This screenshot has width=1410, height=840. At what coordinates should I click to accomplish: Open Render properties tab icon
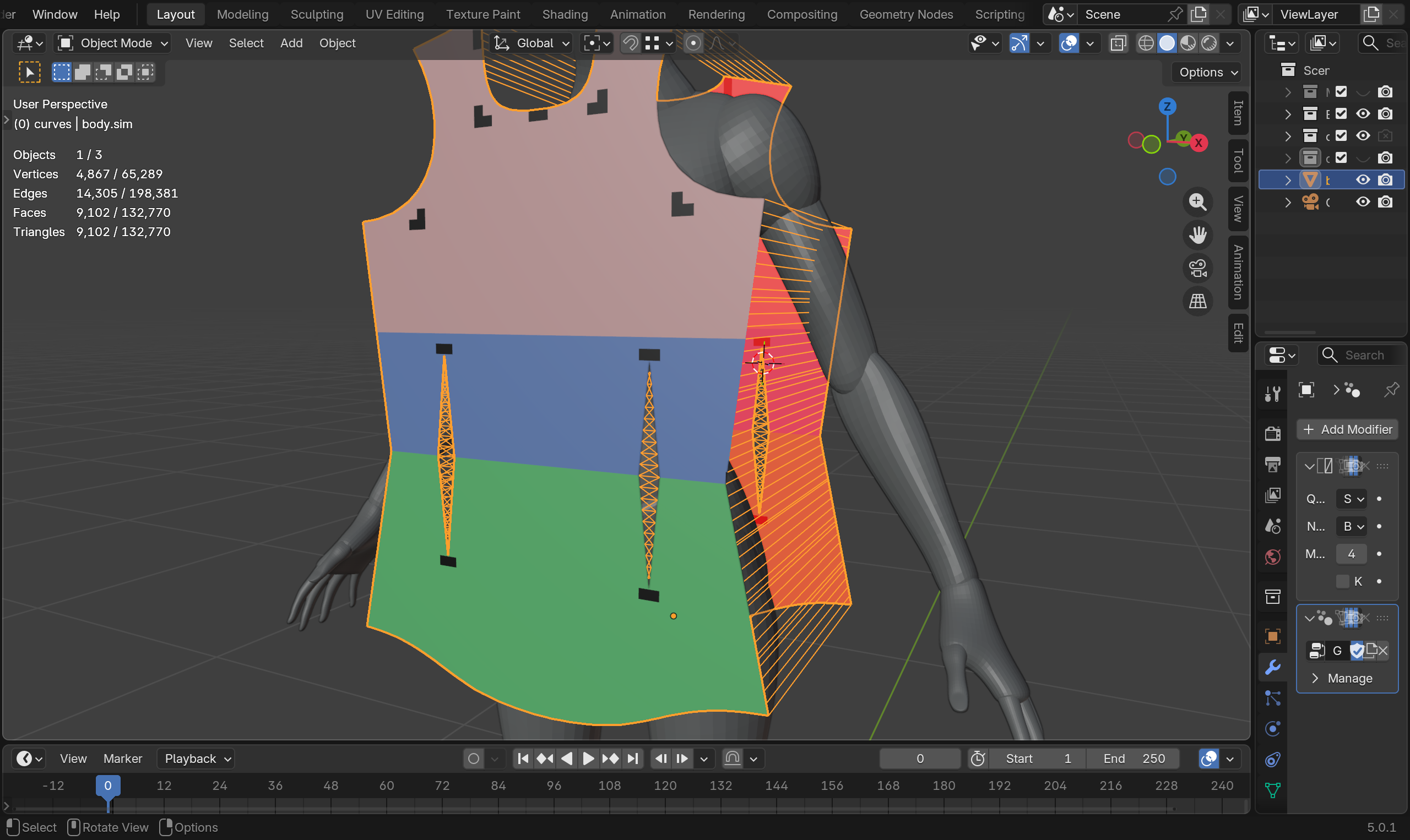(x=1272, y=434)
